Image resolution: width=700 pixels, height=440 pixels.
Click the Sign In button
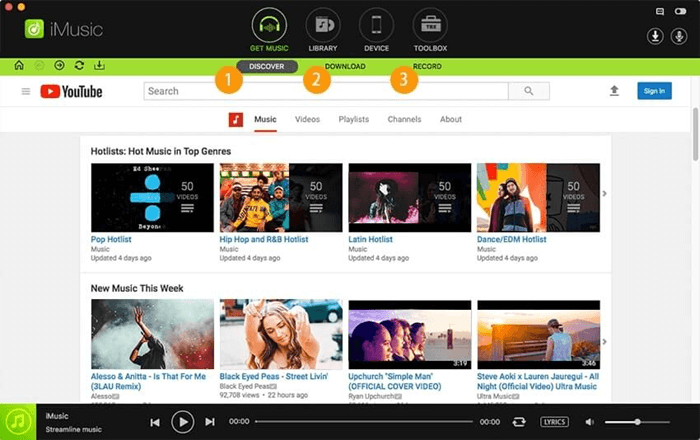pyautogui.click(x=654, y=91)
